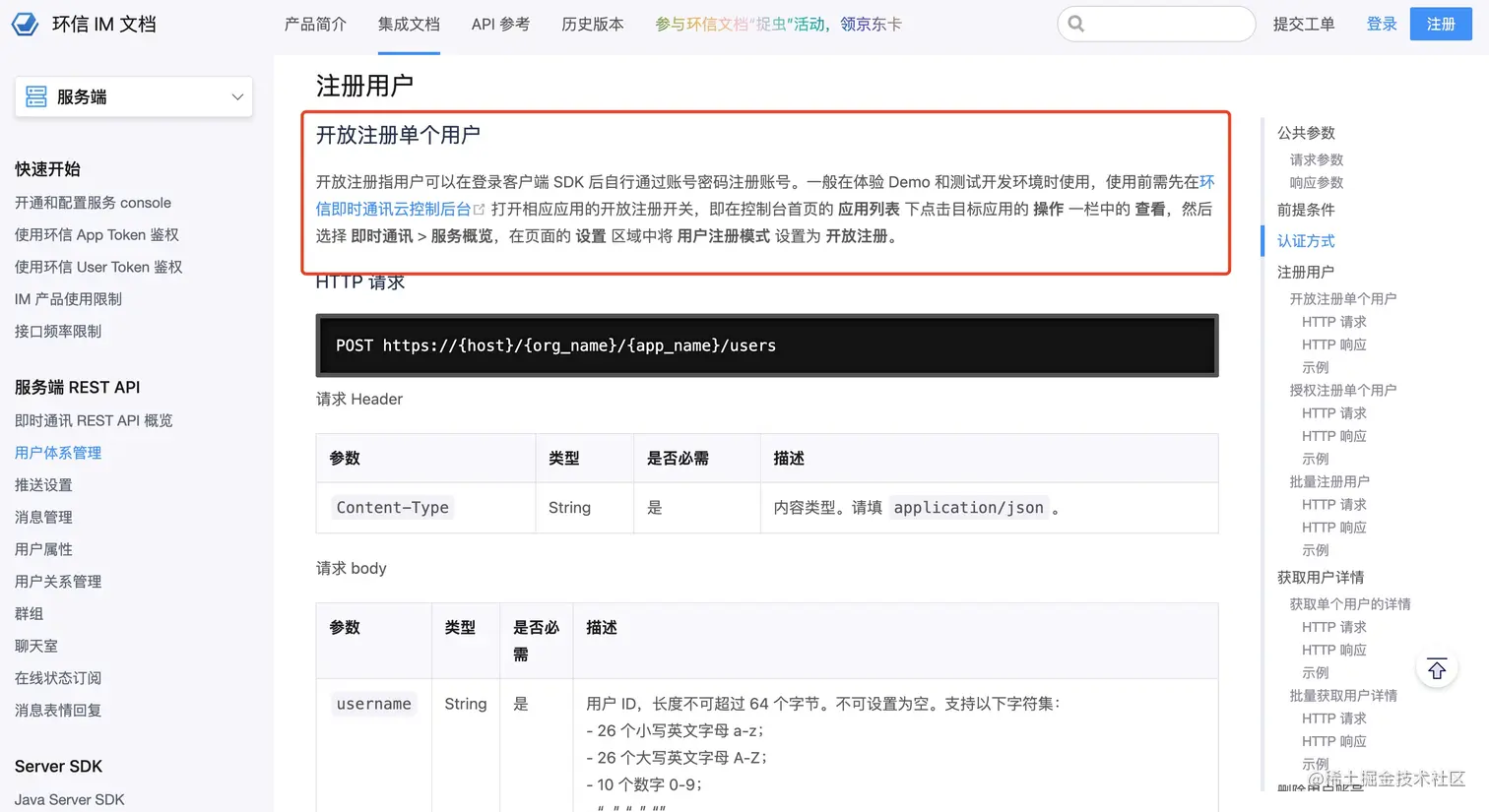Click the 注册用户 page heading

pos(364,86)
